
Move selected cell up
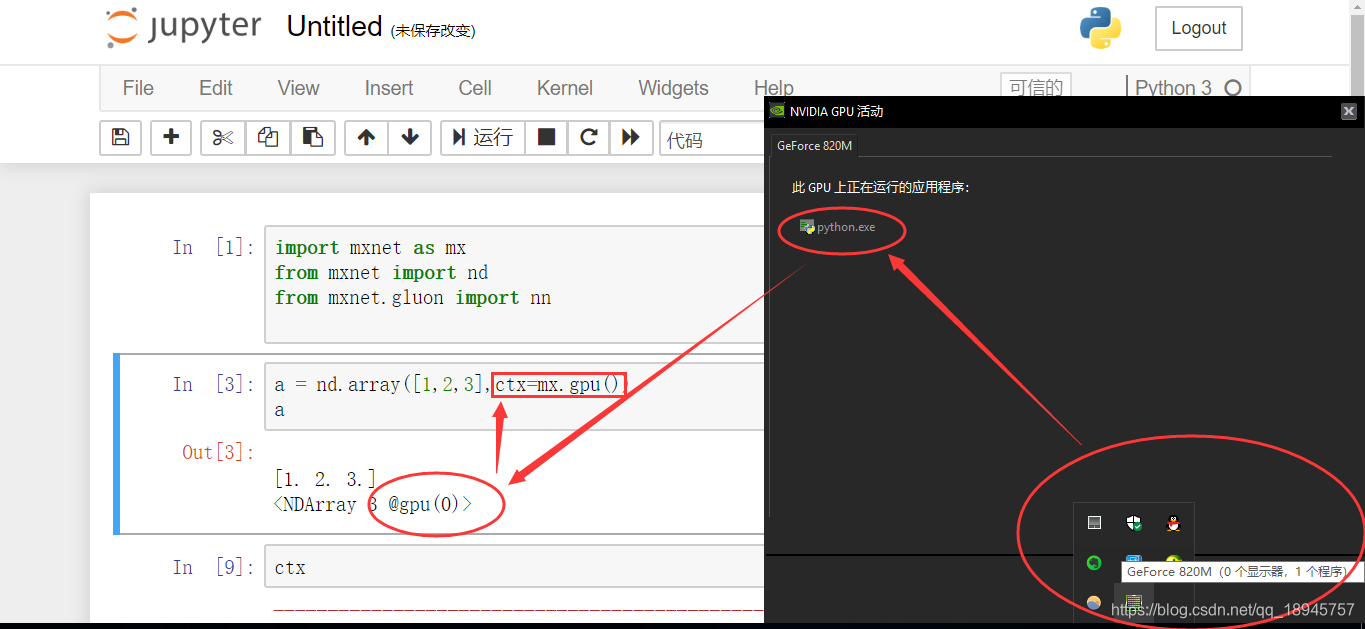tap(366, 137)
